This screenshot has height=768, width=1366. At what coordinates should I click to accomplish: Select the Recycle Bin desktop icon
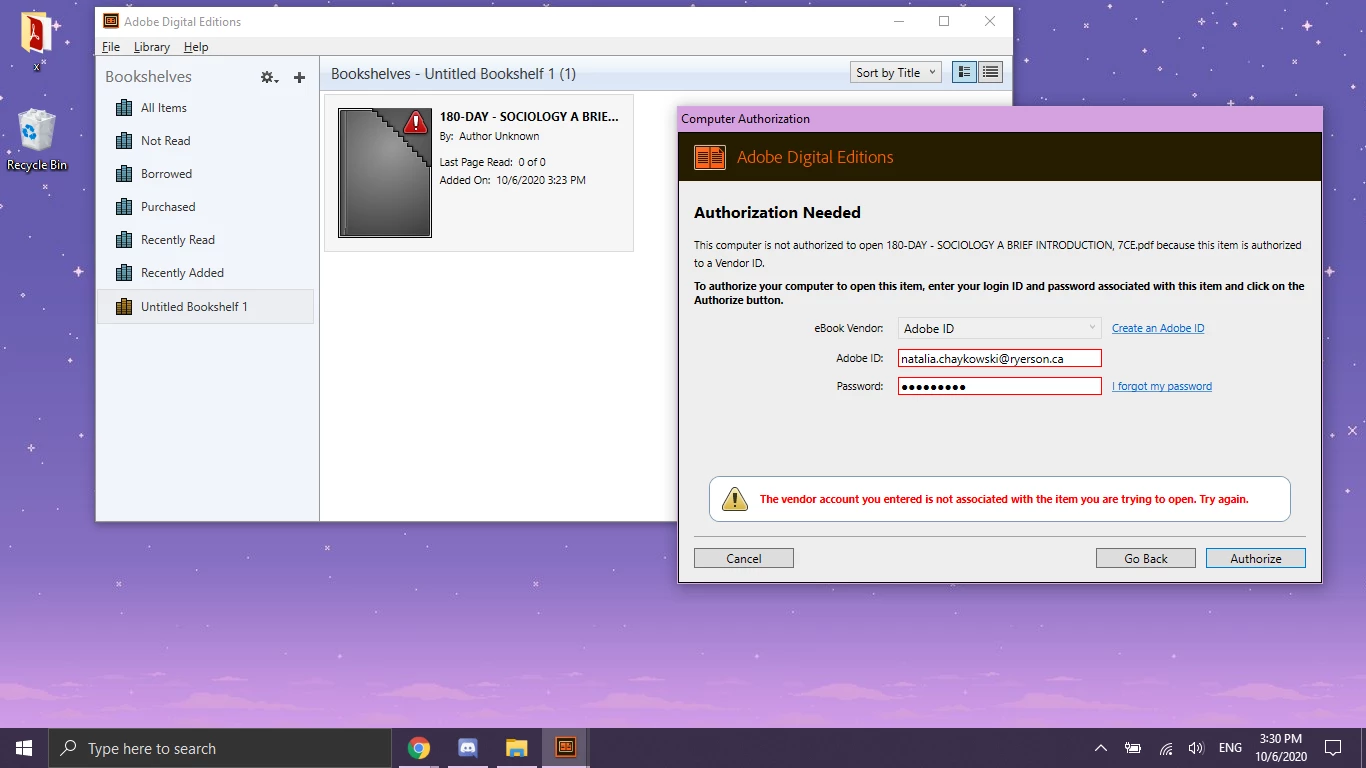click(x=37, y=140)
